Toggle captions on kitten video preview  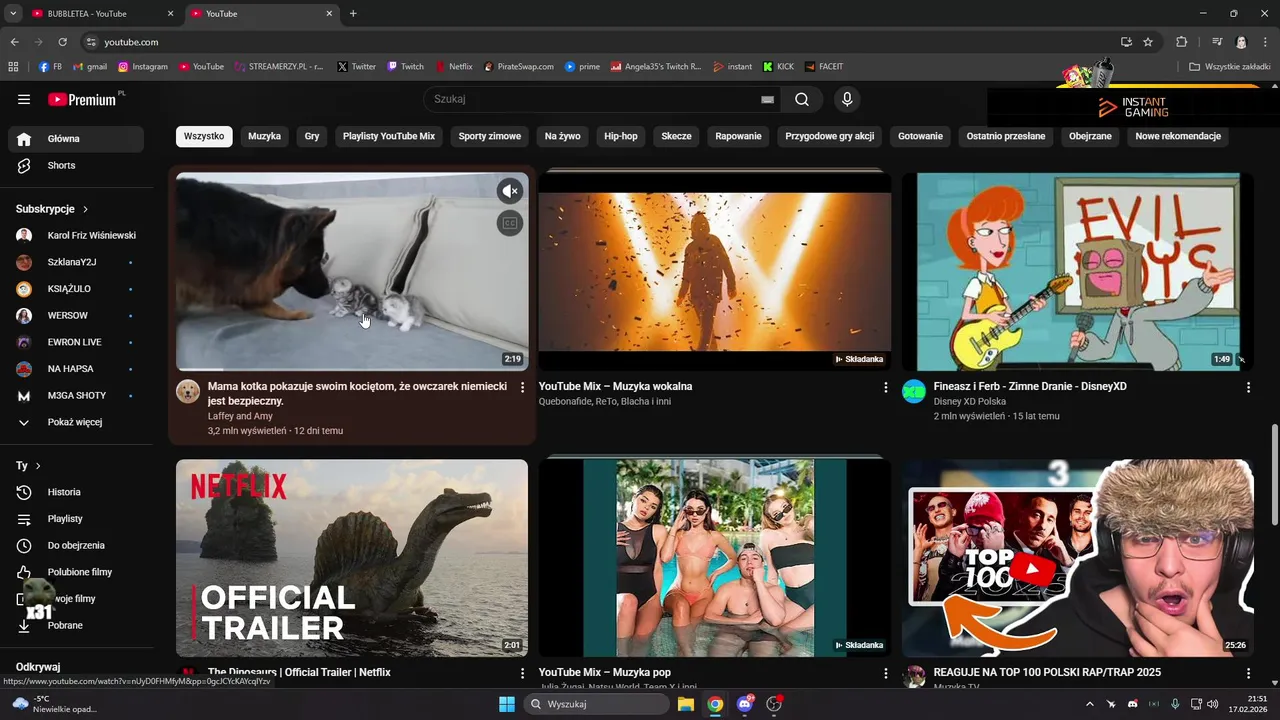(x=510, y=223)
